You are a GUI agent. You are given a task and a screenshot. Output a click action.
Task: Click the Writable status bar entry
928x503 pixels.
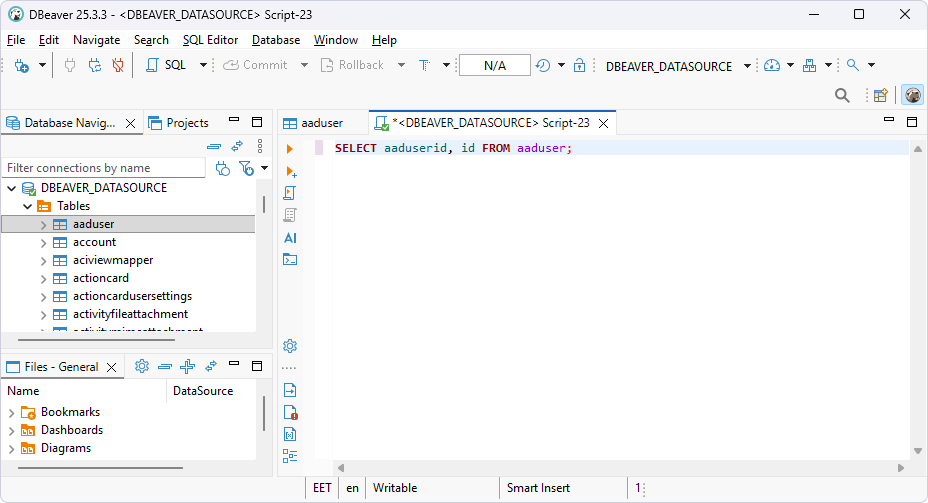395,488
